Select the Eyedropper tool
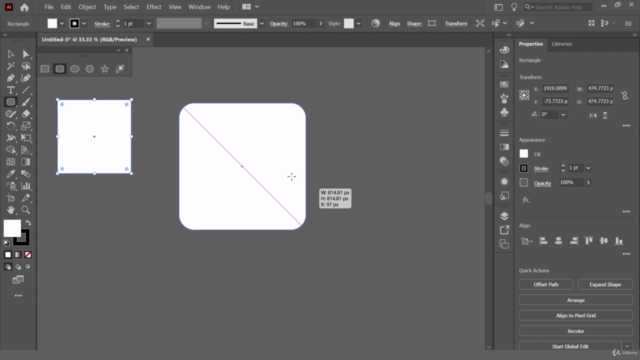640x360 pixels. (x=11, y=174)
